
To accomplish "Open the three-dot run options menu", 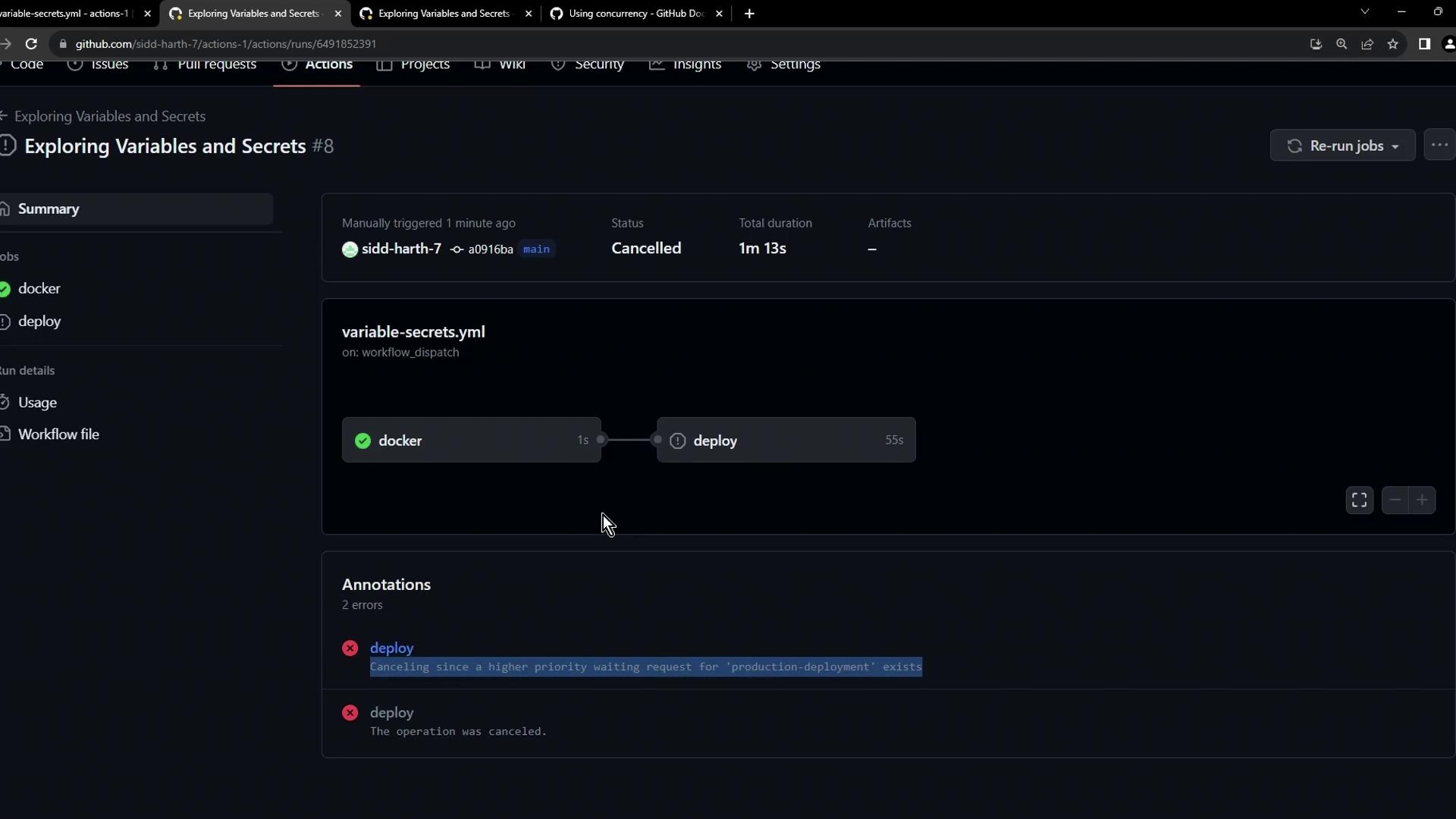I will [x=1439, y=146].
